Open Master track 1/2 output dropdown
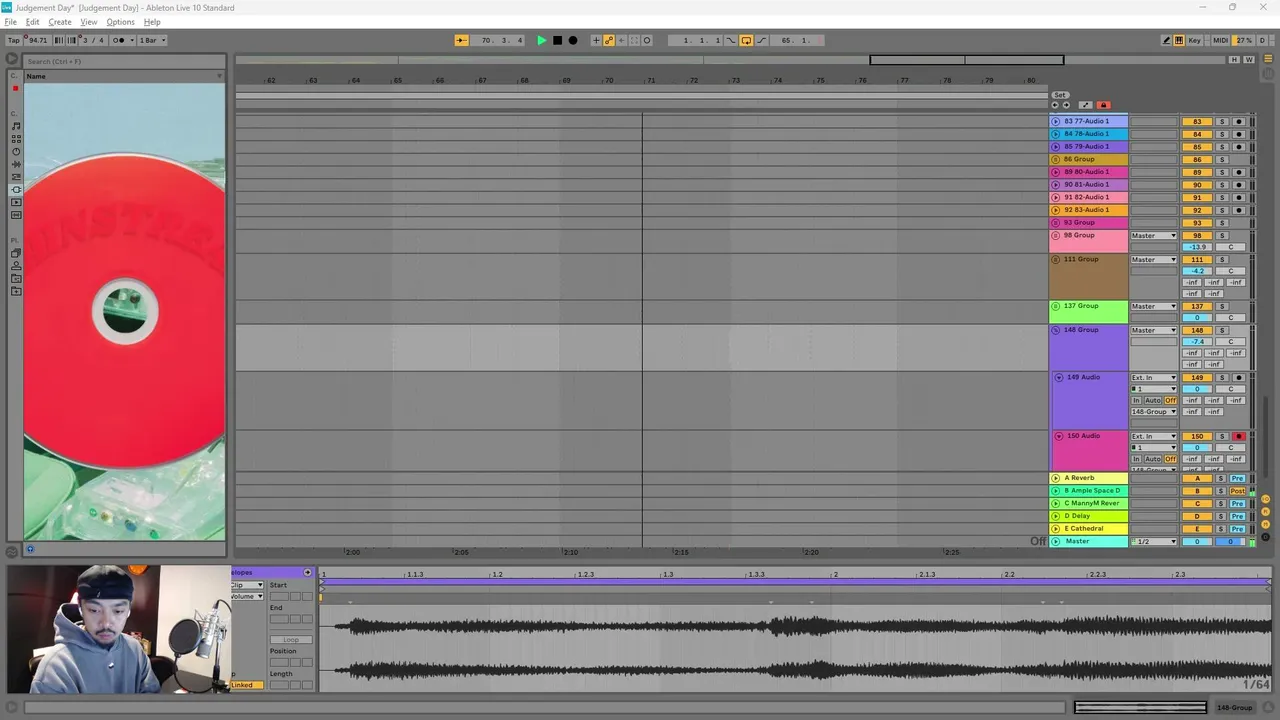This screenshot has width=1280, height=720. (1154, 542)
